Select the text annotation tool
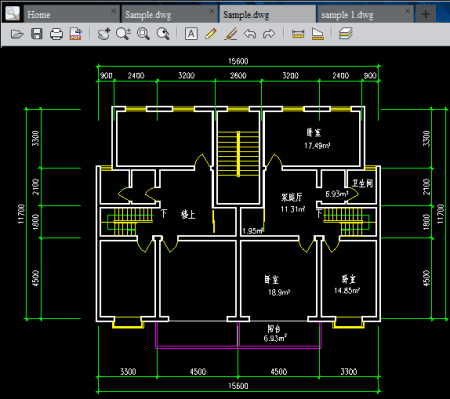This screenshot has height=399, width=450. [191, 34]
